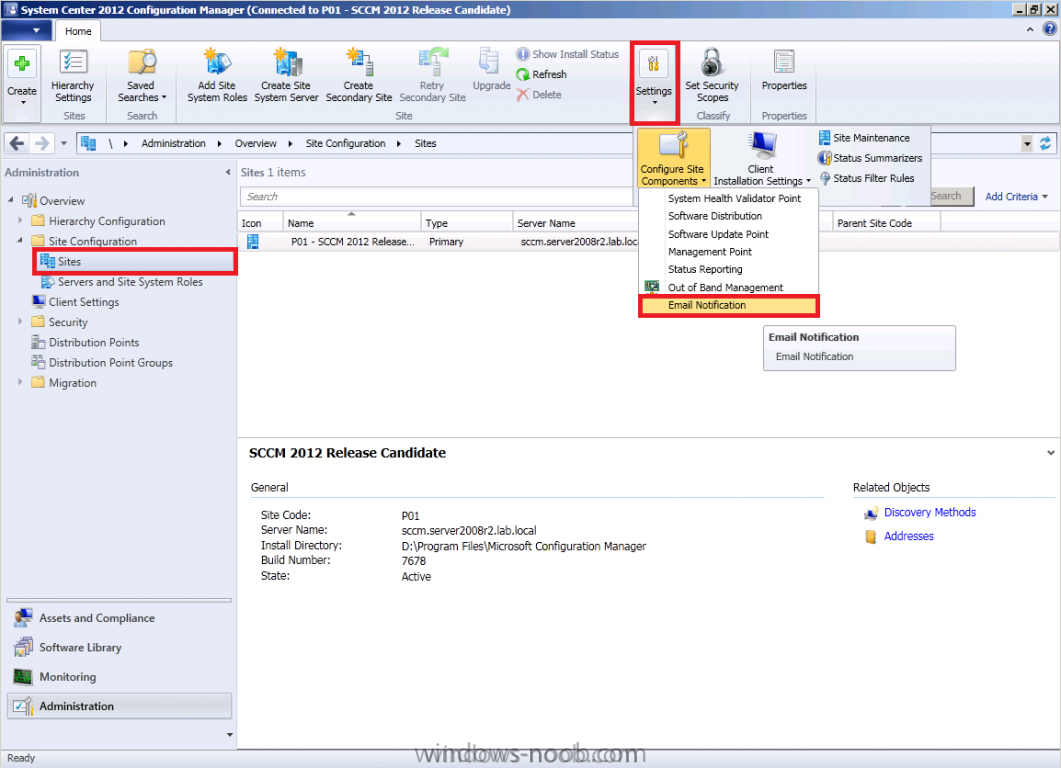
Task: Open Hierarchy Settings in the ribbon
Action: [x=72, y=76]
